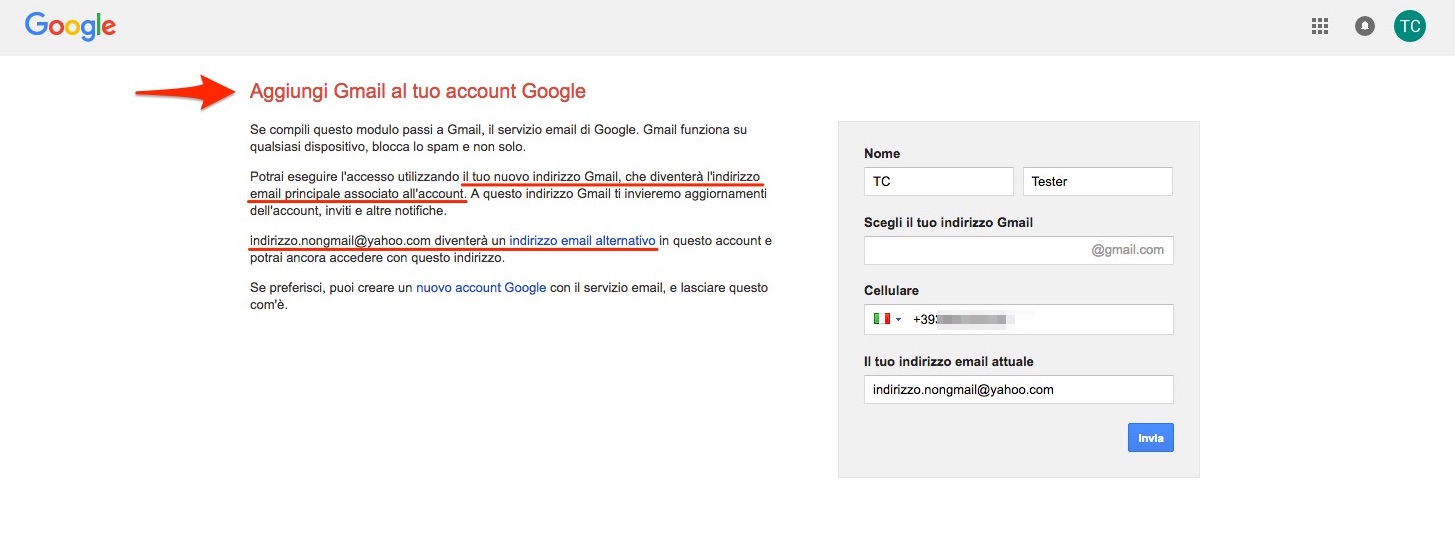Select the Italian flag country code dropdown
This screenshot has width=1455, height=560.
(887, 319)
